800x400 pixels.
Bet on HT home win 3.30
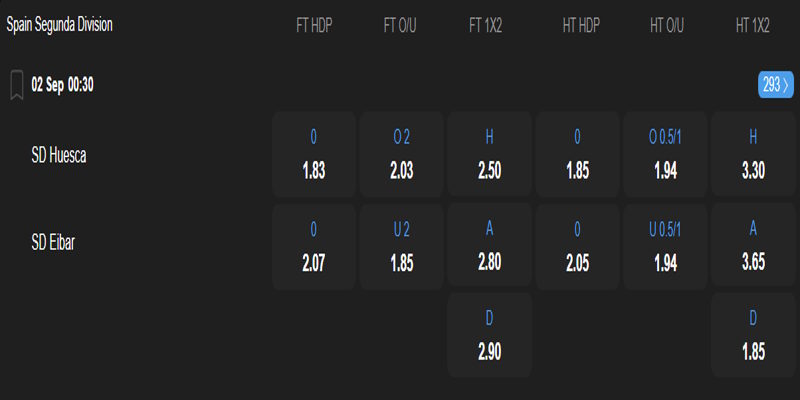753,155
